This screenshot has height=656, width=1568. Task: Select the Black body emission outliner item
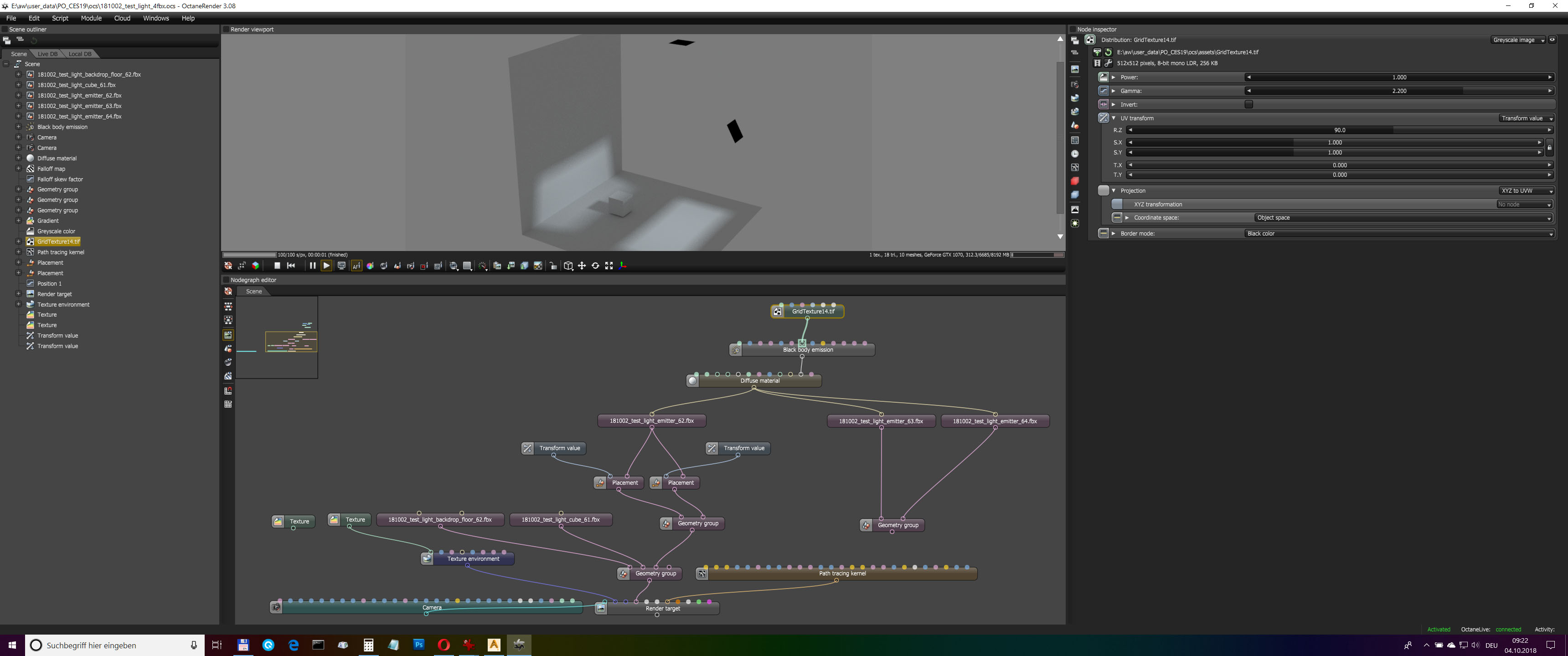[x=62, y=127]
